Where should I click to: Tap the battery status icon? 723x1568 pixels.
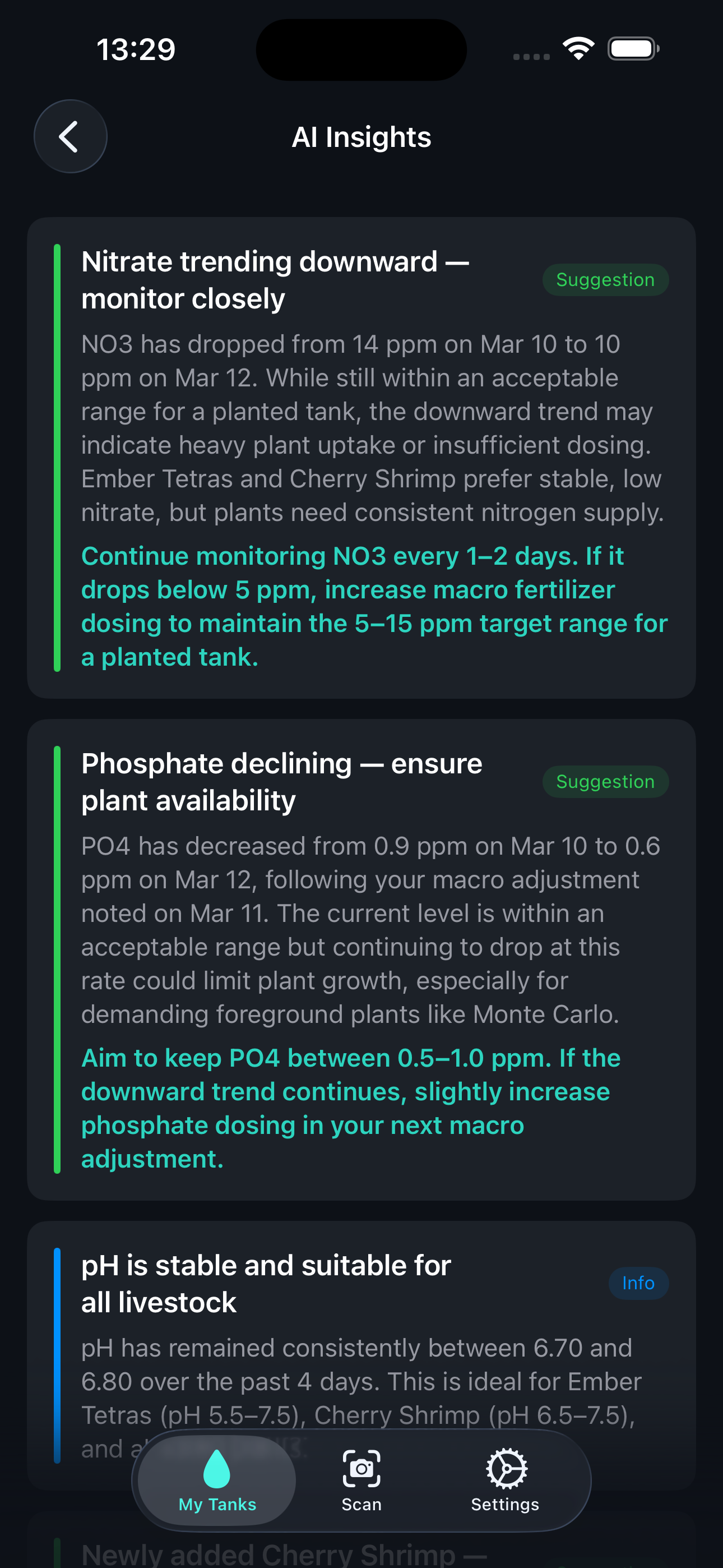pyautogui.click(x=633, y=49)
